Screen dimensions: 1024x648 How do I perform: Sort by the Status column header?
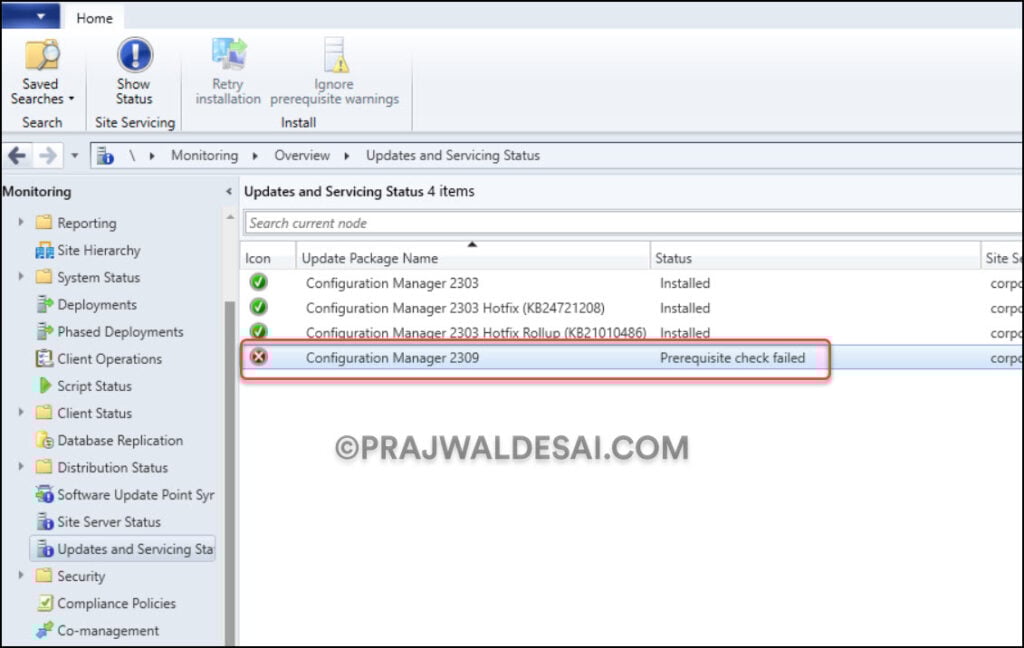click(x=815, y=258)
